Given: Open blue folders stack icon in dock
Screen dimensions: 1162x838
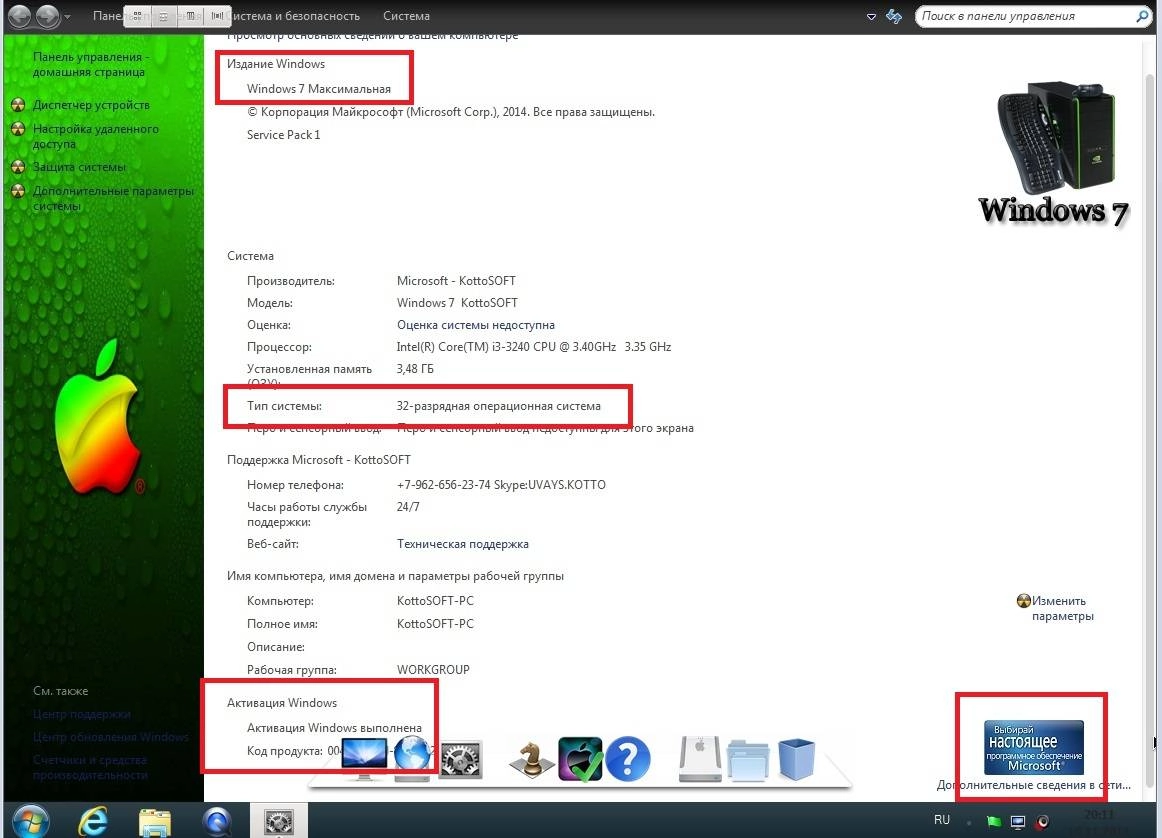Looking at the screenshot, I should click(x=747, y=759).
